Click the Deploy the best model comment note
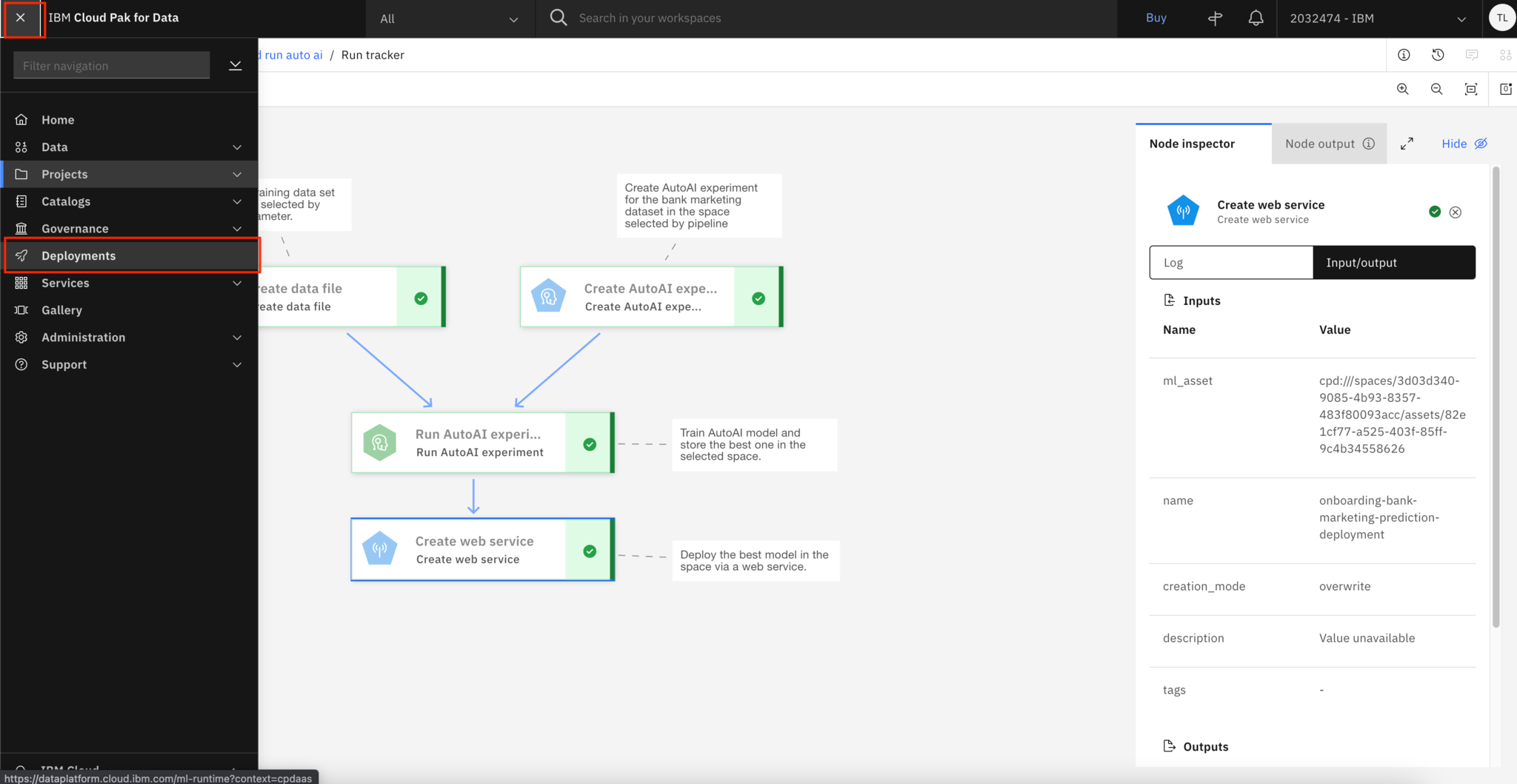The image size is (1517, 784). click(755, 560)
